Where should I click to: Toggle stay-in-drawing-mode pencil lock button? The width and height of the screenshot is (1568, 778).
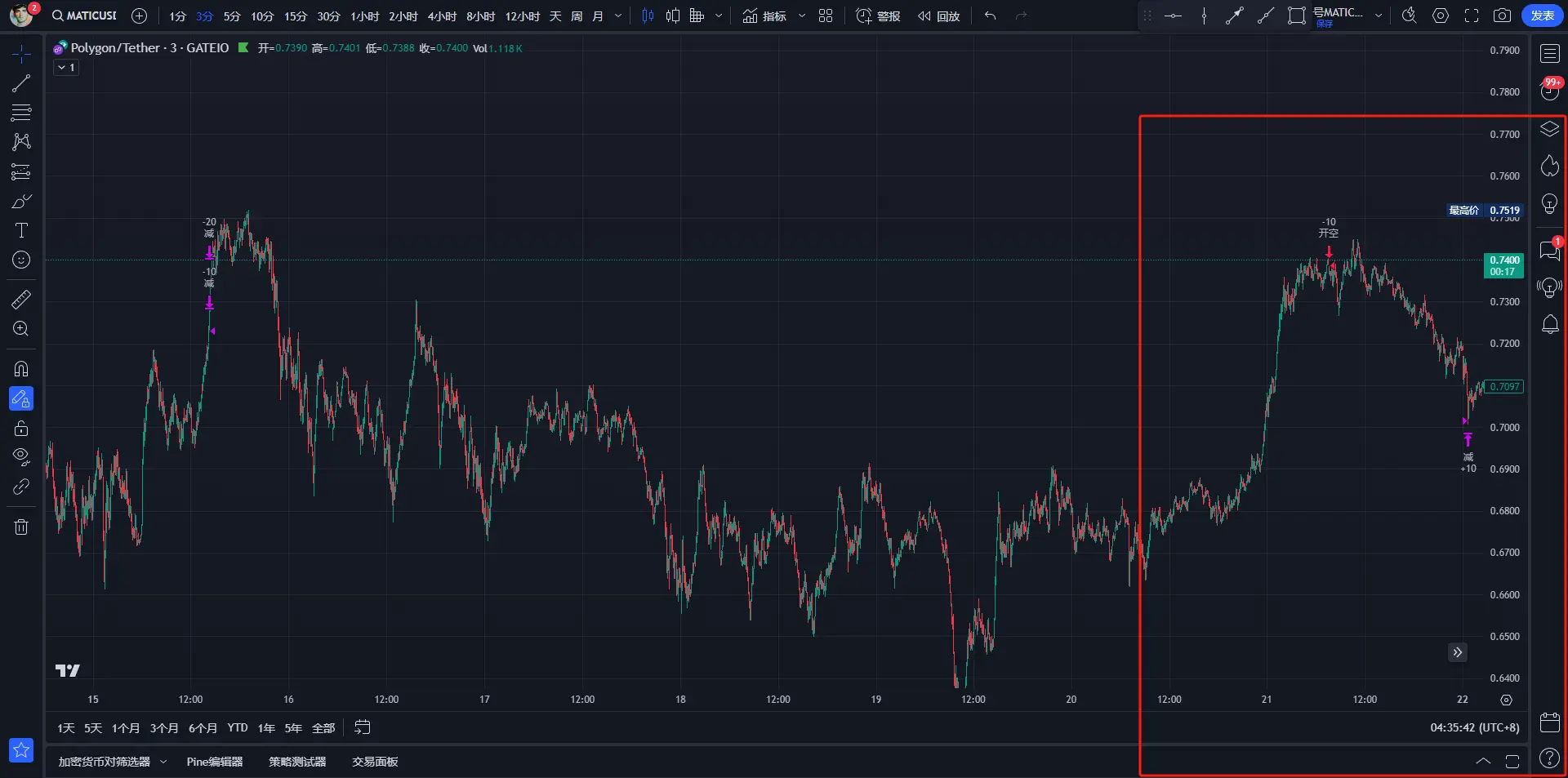21,398
